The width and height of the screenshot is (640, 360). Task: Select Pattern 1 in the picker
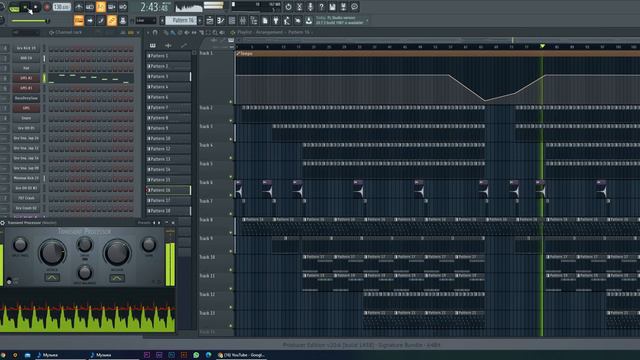pos(168,56)
